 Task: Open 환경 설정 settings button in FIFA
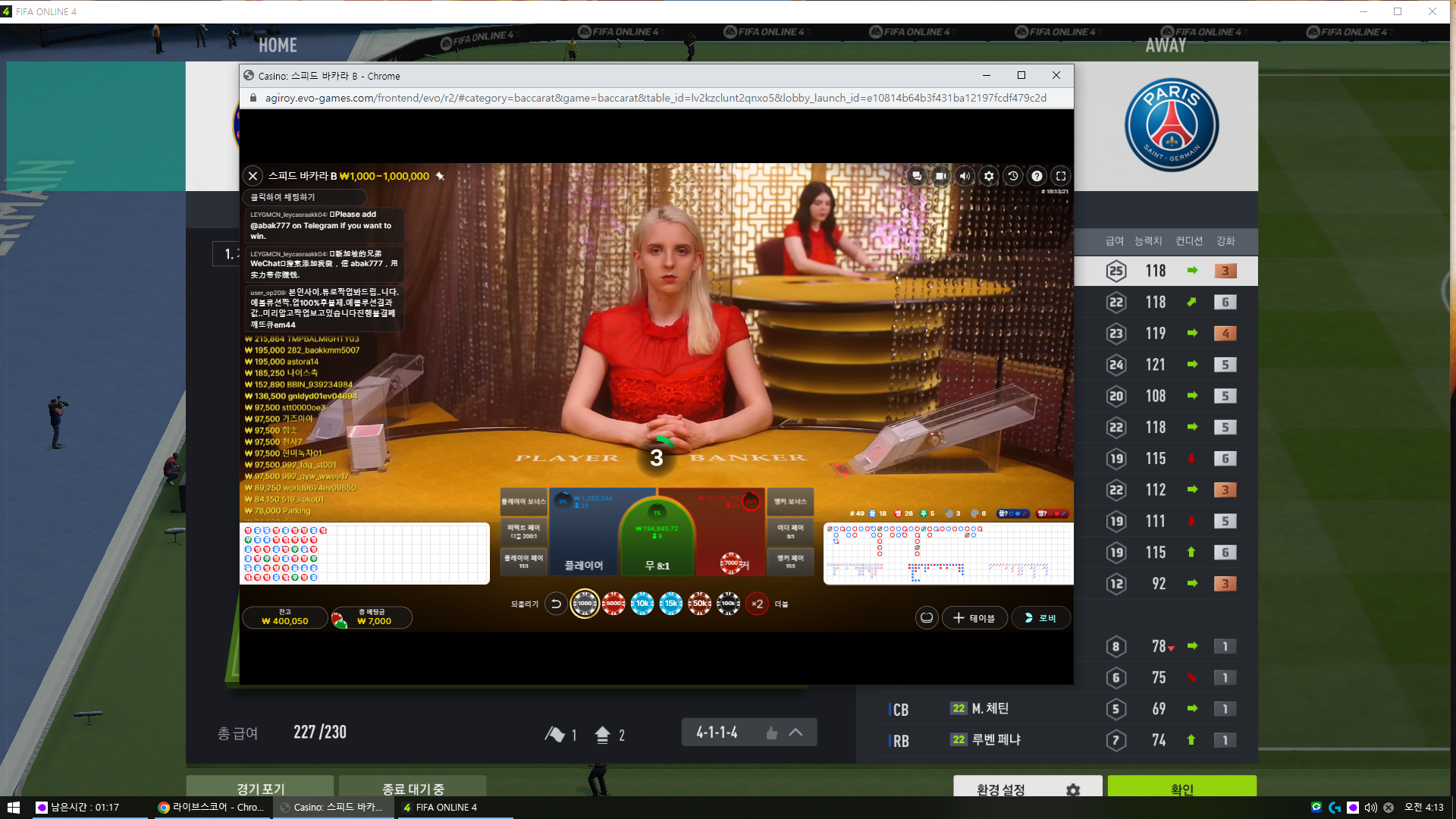pos(1028,787)
